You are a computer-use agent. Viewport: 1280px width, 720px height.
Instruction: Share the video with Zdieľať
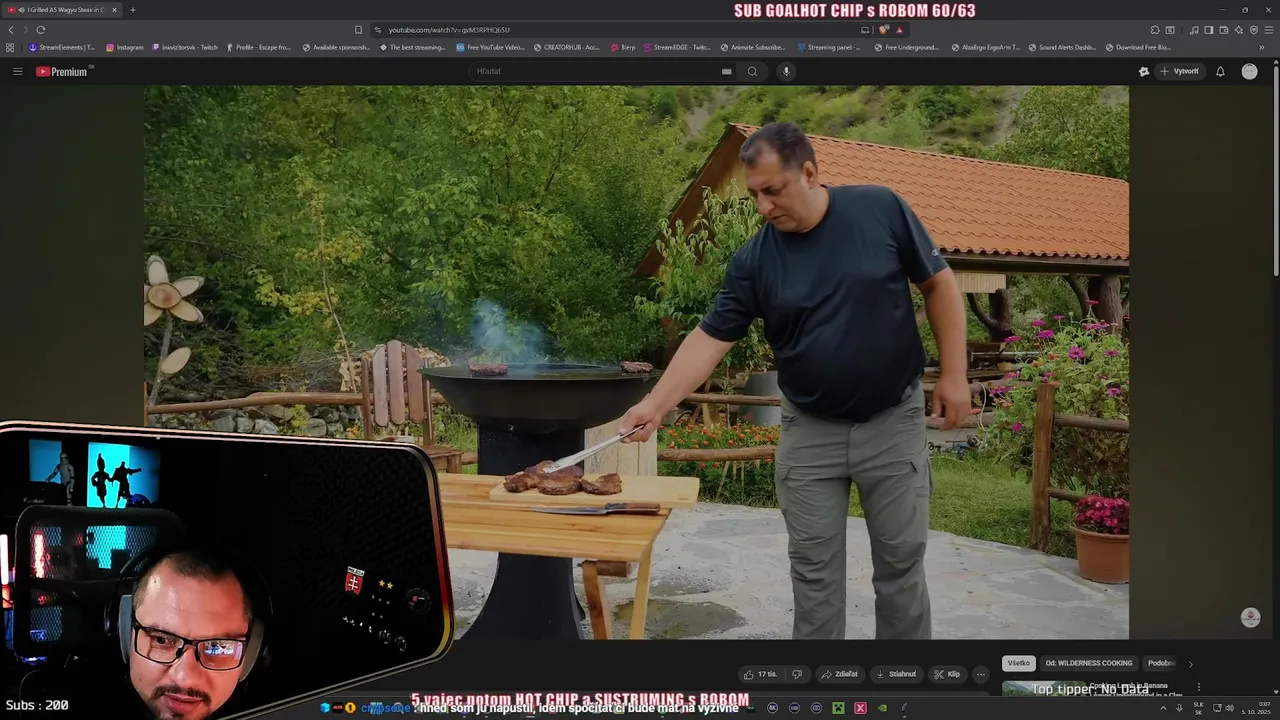840,674
